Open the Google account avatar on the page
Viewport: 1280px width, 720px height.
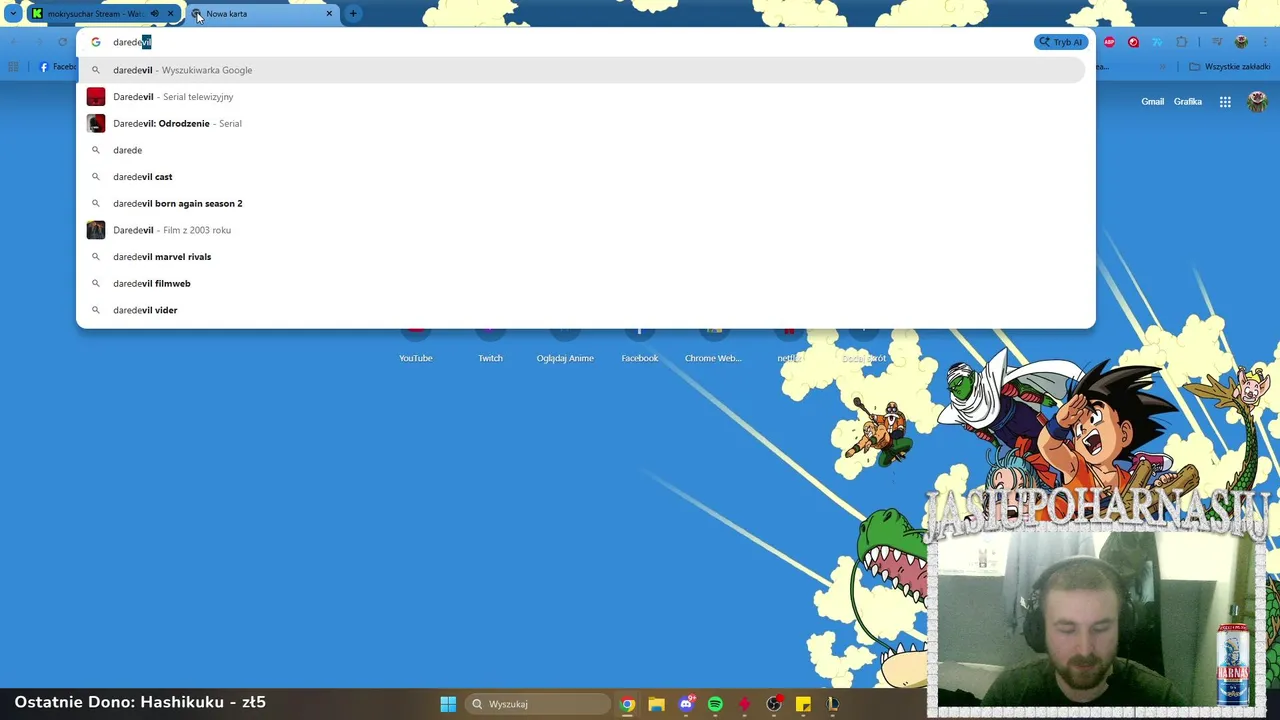tap(1257, 102)
